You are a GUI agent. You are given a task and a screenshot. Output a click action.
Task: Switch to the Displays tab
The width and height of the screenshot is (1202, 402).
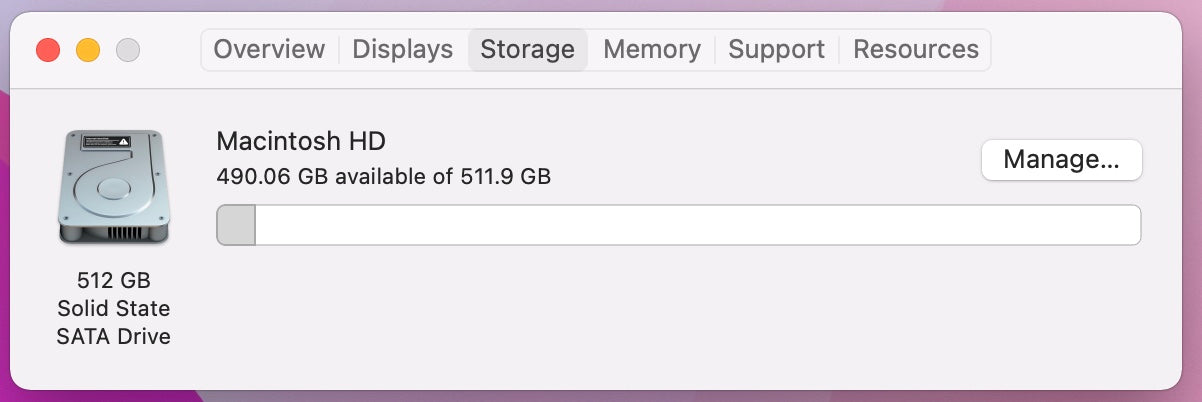[402, 49]
